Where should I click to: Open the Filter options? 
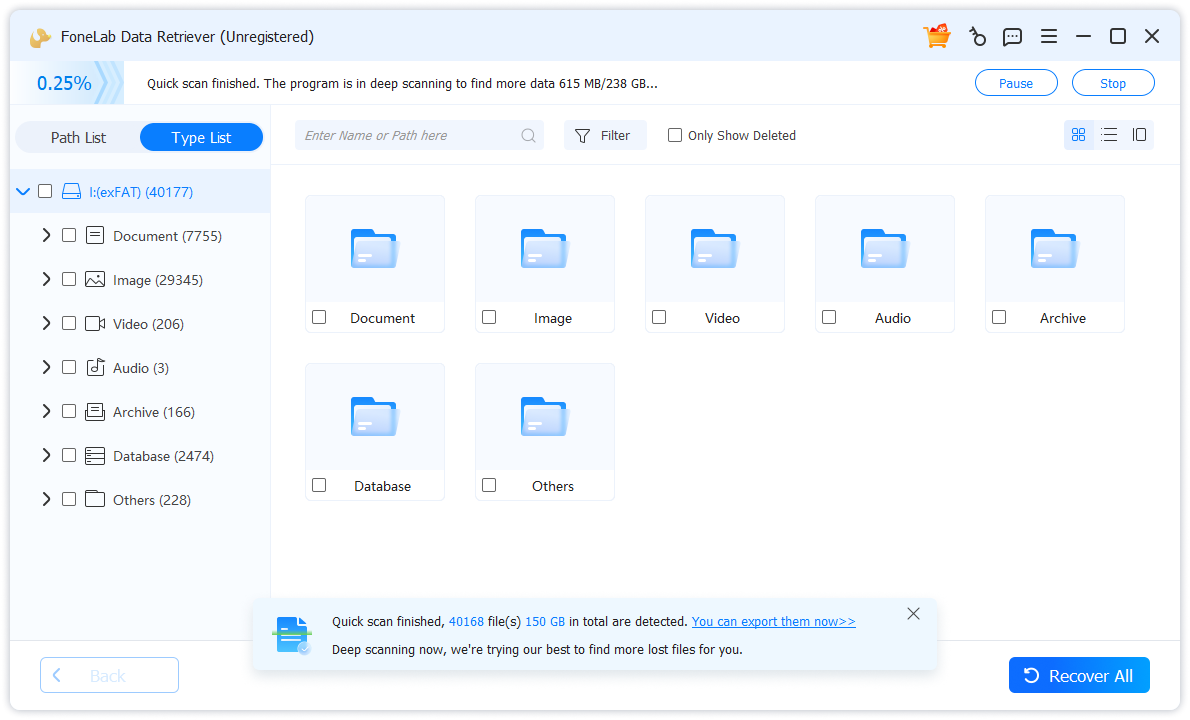click(605, 134)
